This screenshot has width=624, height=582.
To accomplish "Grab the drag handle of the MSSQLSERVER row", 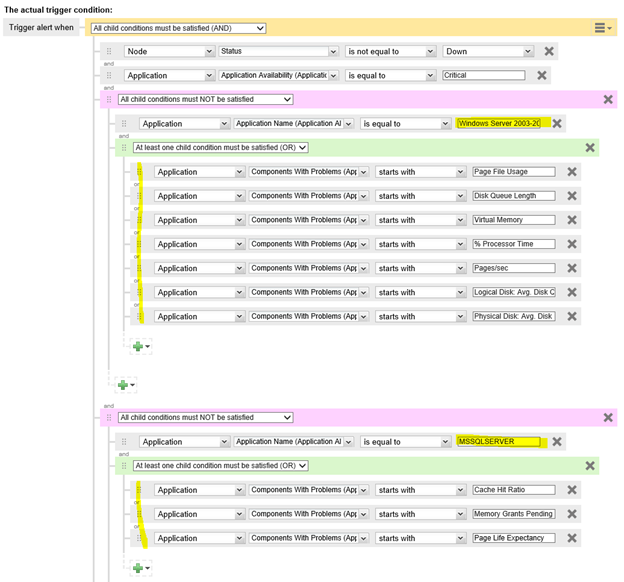I will coord(124,441).
